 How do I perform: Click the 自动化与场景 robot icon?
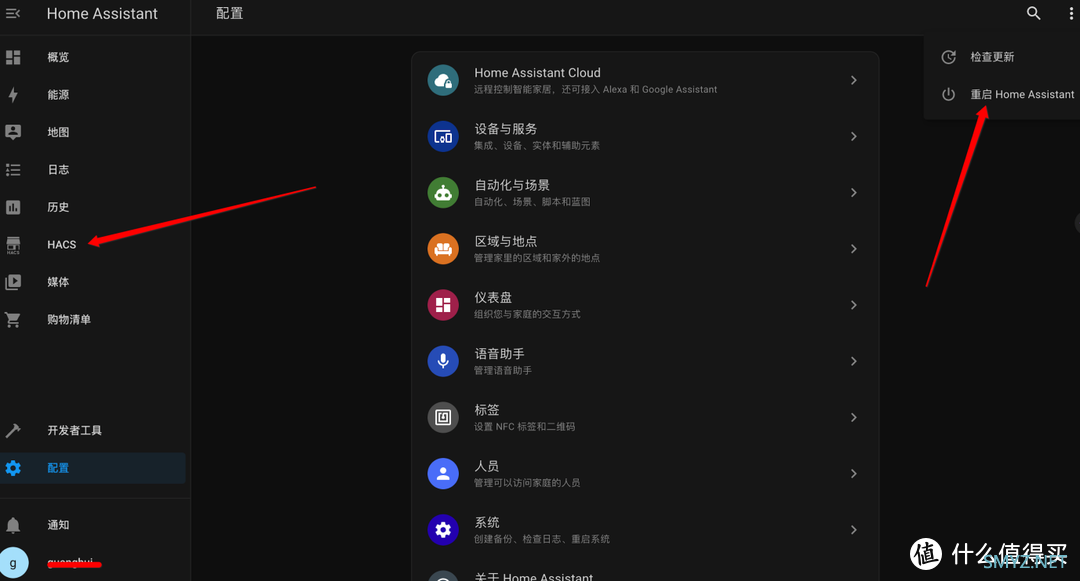(x=443, y=193)
